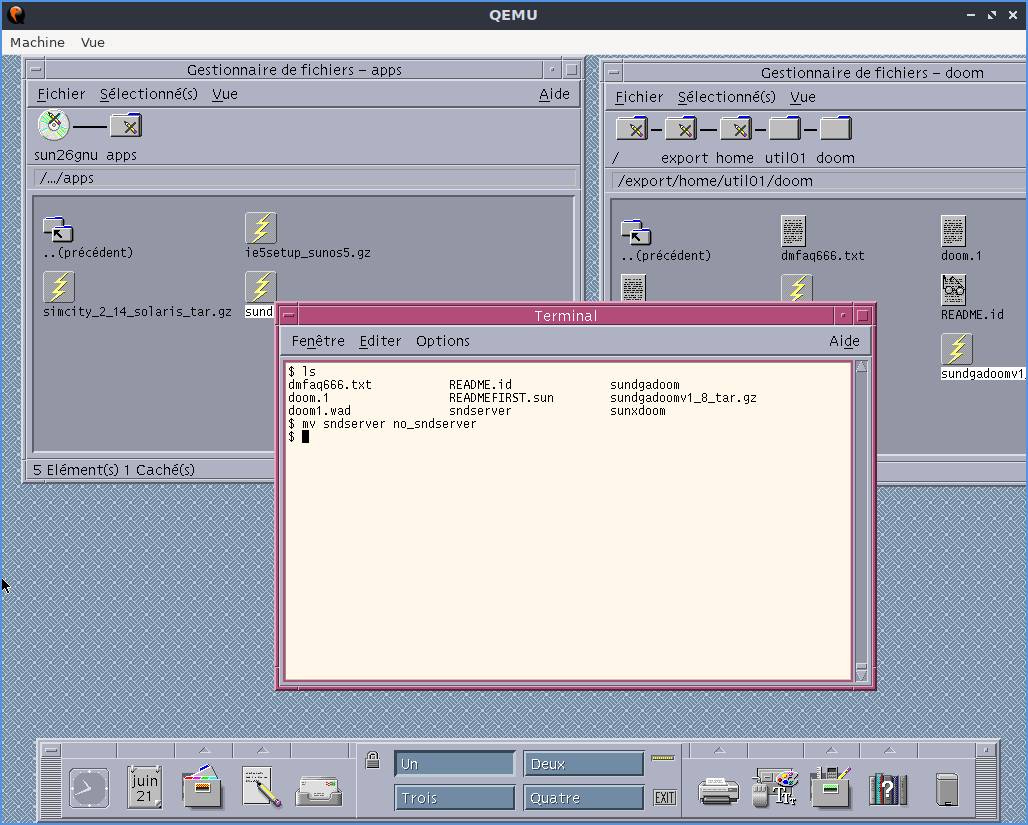Open Sélectionné(s) menu in doom window
Screen dimensions: 1028x825
tap(726, 97)
